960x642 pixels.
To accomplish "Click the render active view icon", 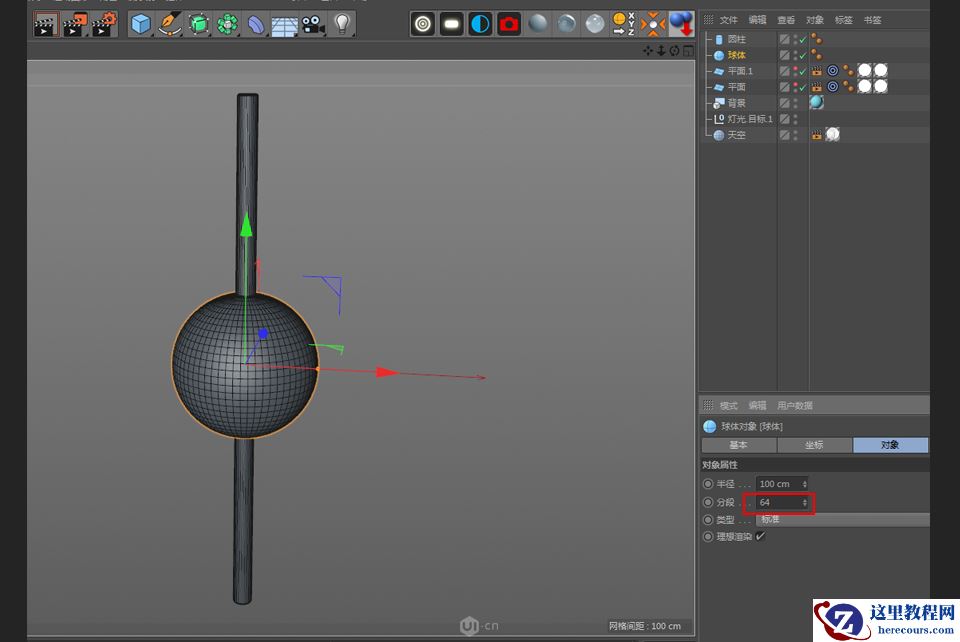I will coord(424,24).
